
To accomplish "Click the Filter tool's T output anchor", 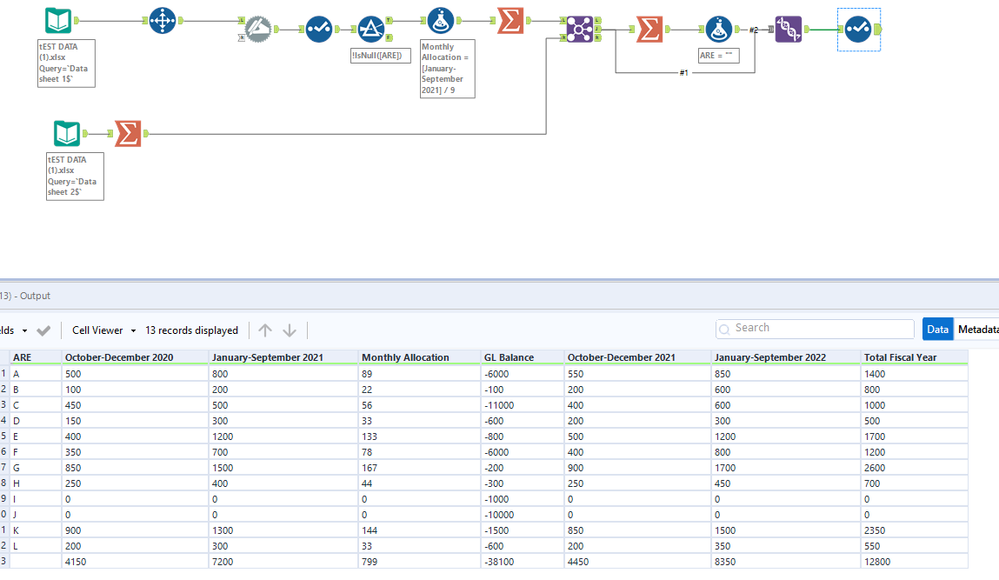I will pos(389,21).
